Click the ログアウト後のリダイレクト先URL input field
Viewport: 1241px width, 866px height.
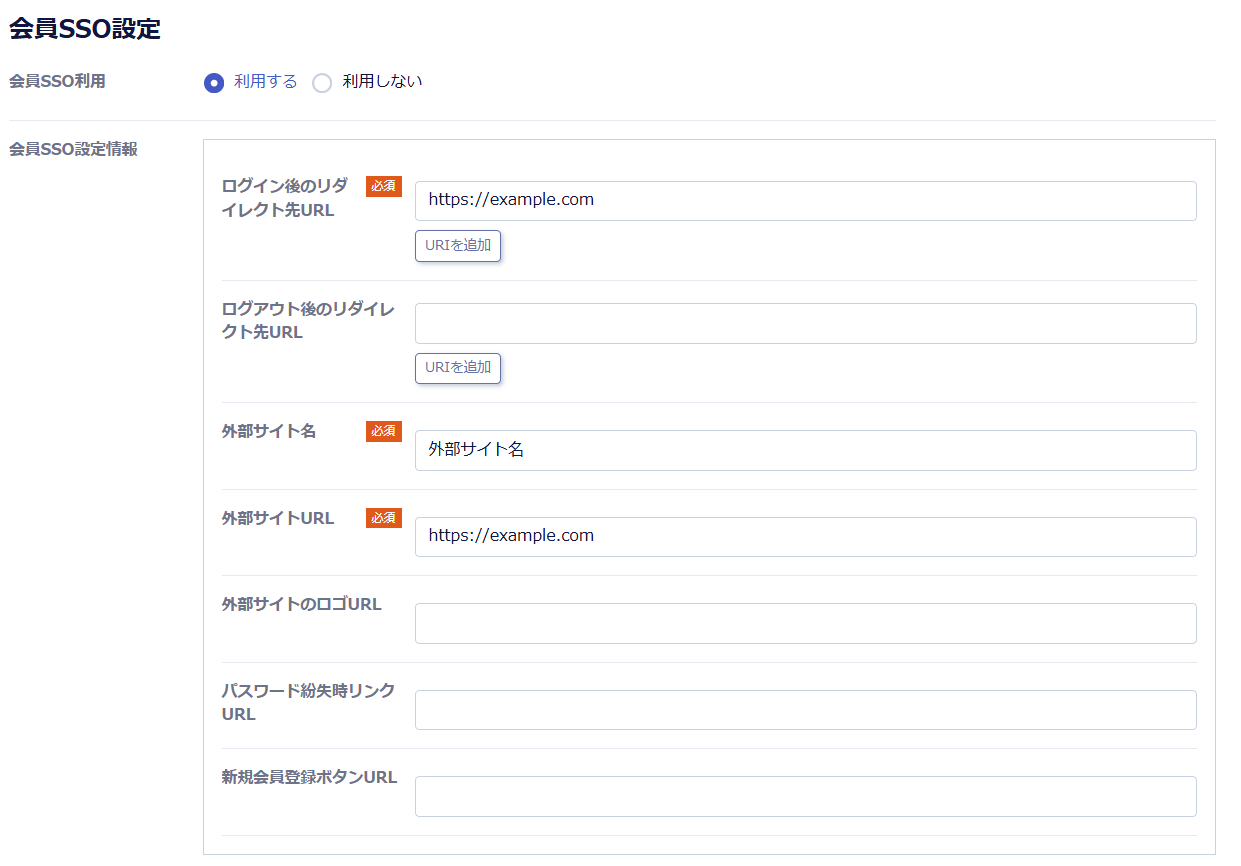coord(805,323)
